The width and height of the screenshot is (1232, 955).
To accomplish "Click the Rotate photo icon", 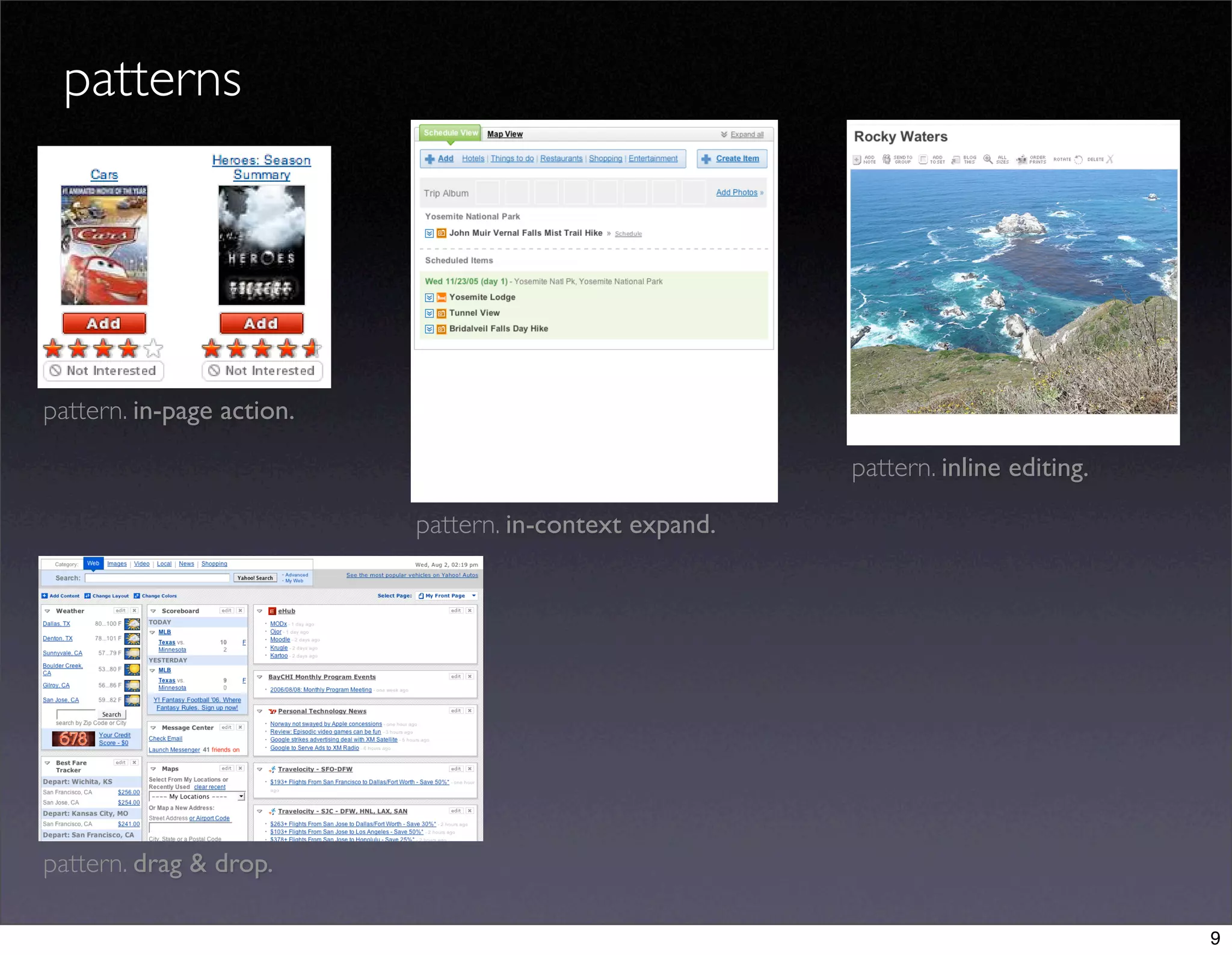I will pos(1079,159).
